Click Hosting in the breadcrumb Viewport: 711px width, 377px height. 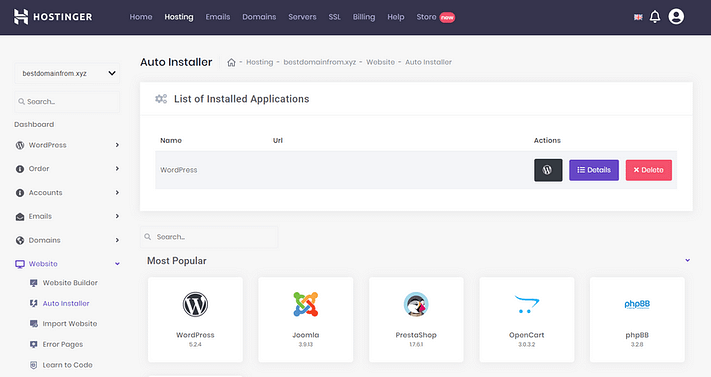coord(260,62)
